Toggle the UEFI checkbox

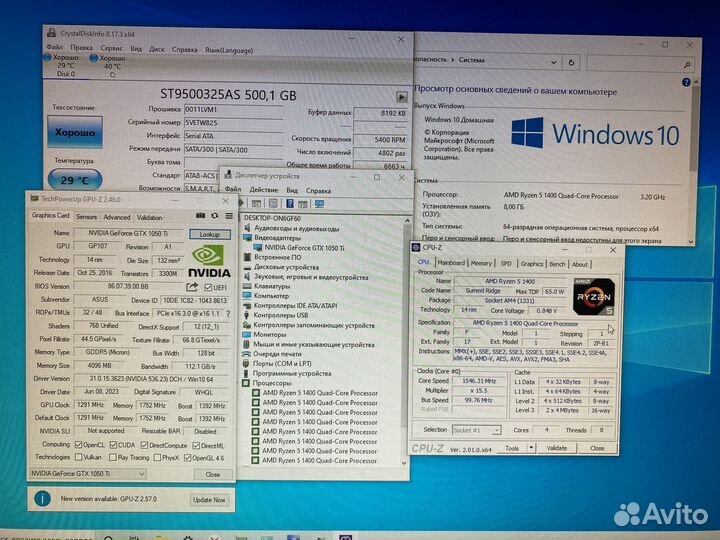[208, 287]
